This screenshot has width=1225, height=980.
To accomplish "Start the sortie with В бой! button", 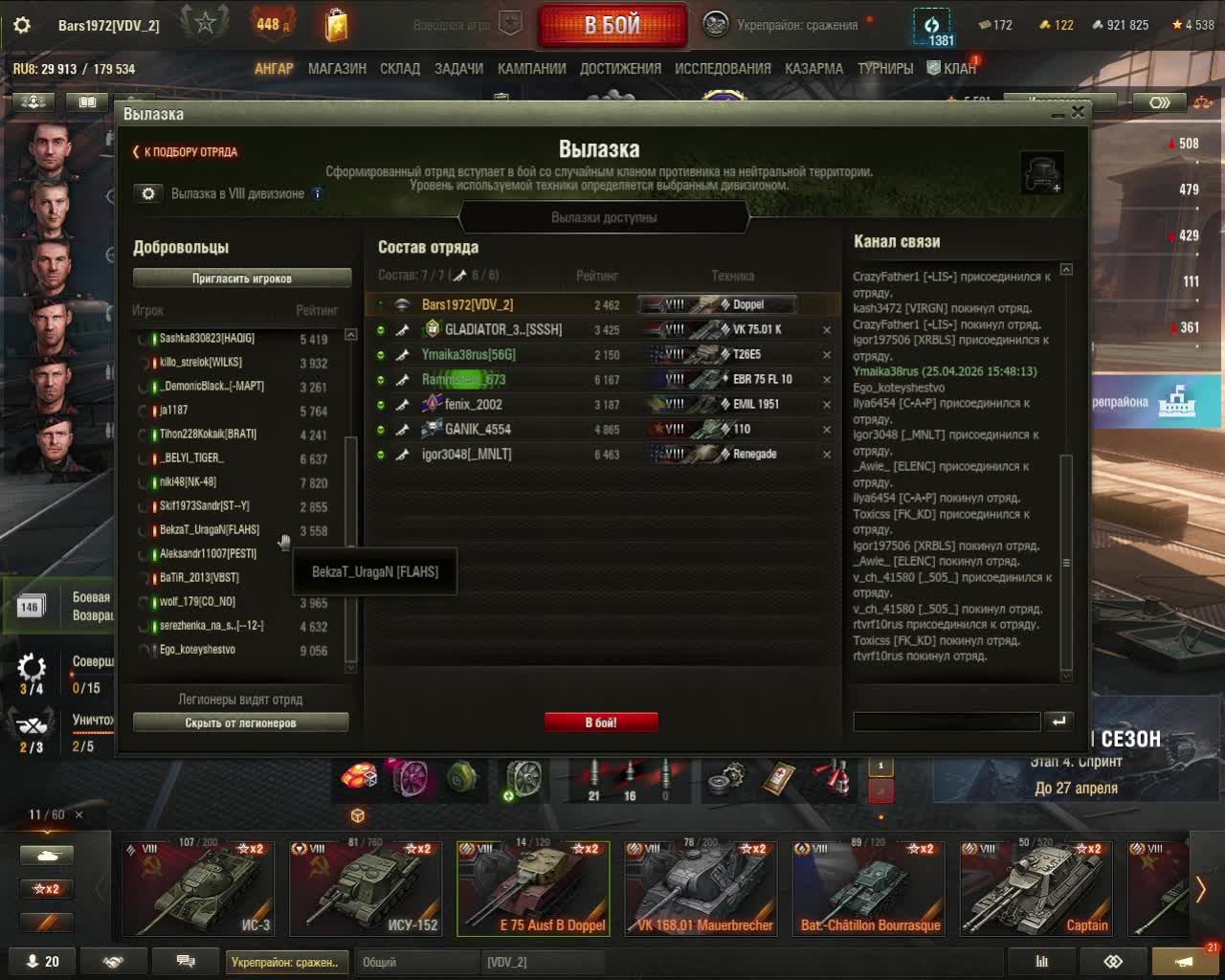I will coord(601,723).
